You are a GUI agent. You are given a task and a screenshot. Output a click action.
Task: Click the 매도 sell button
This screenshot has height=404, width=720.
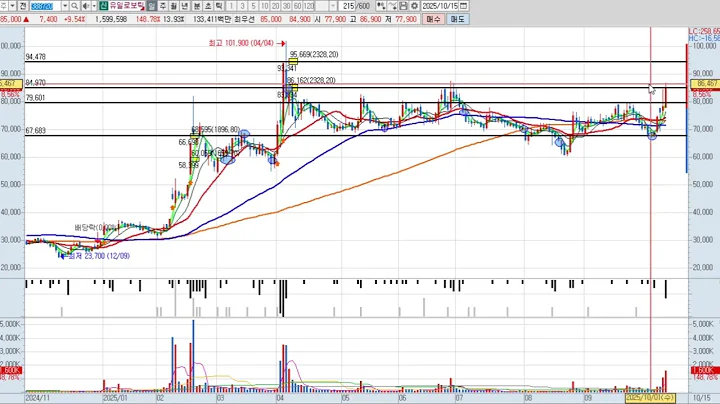click(x=457, y=19)
